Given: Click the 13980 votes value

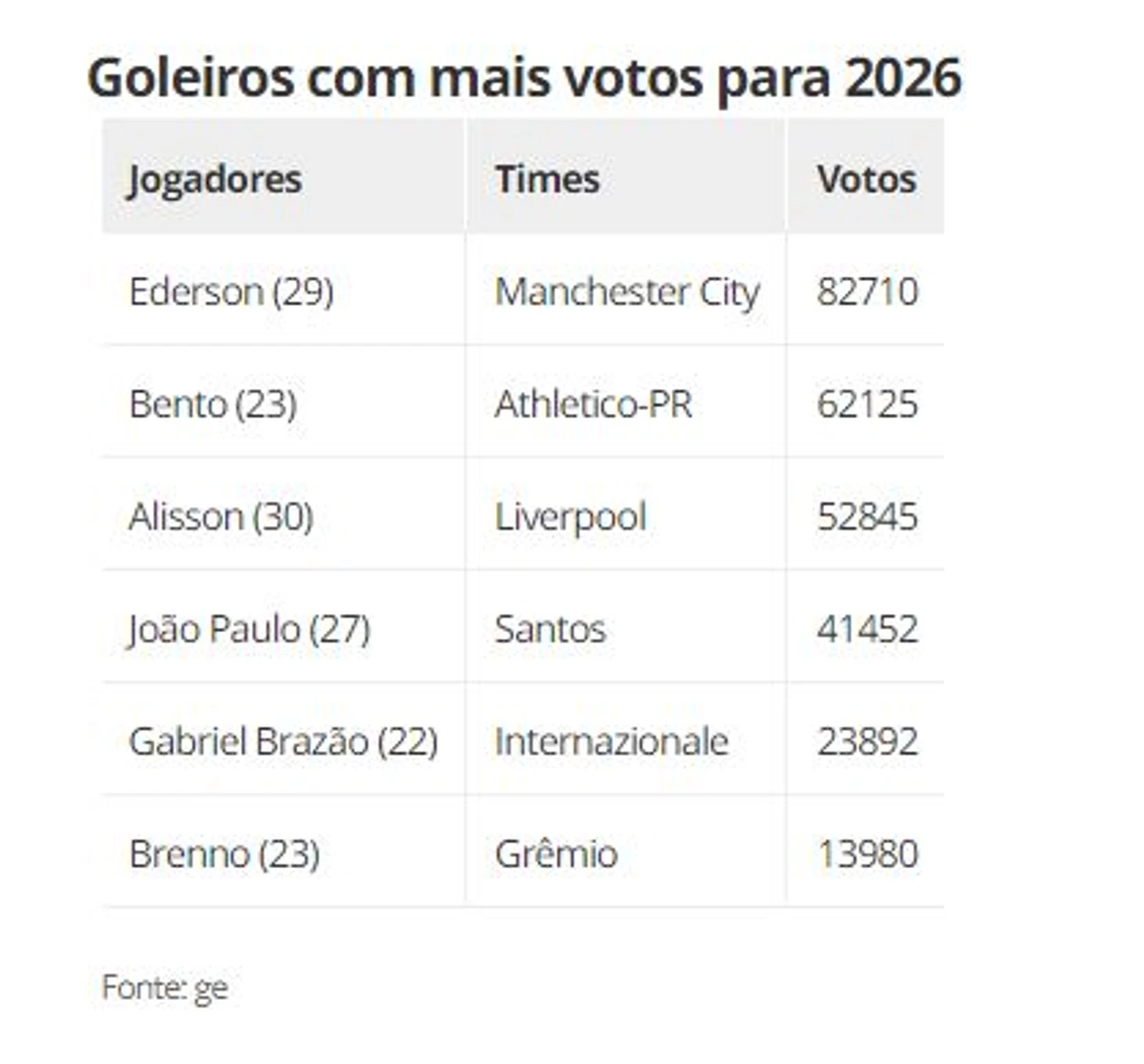Looking at the screenshot, I should tap(867, 854).
